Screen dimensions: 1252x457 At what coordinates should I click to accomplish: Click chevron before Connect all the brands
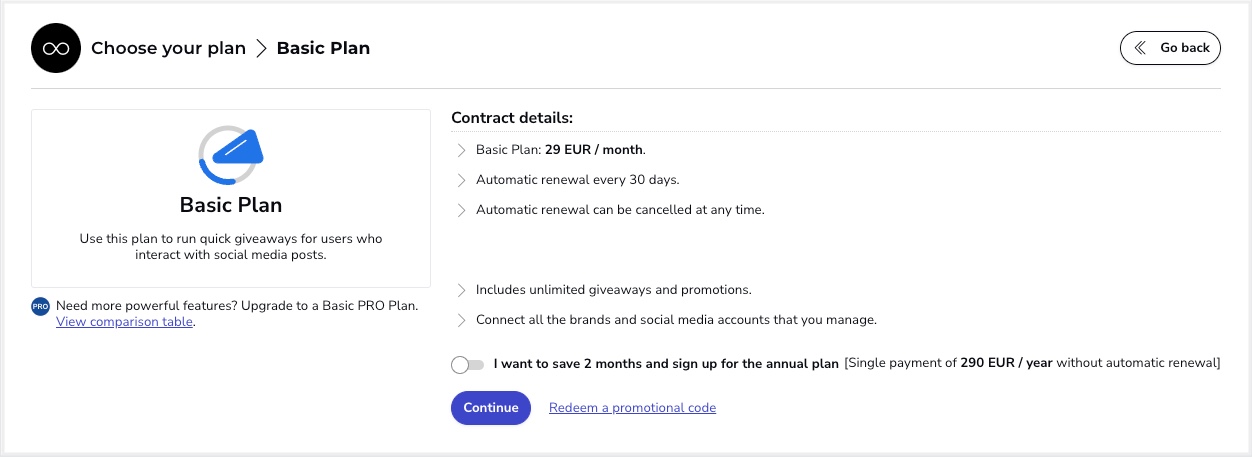(461, 320)
